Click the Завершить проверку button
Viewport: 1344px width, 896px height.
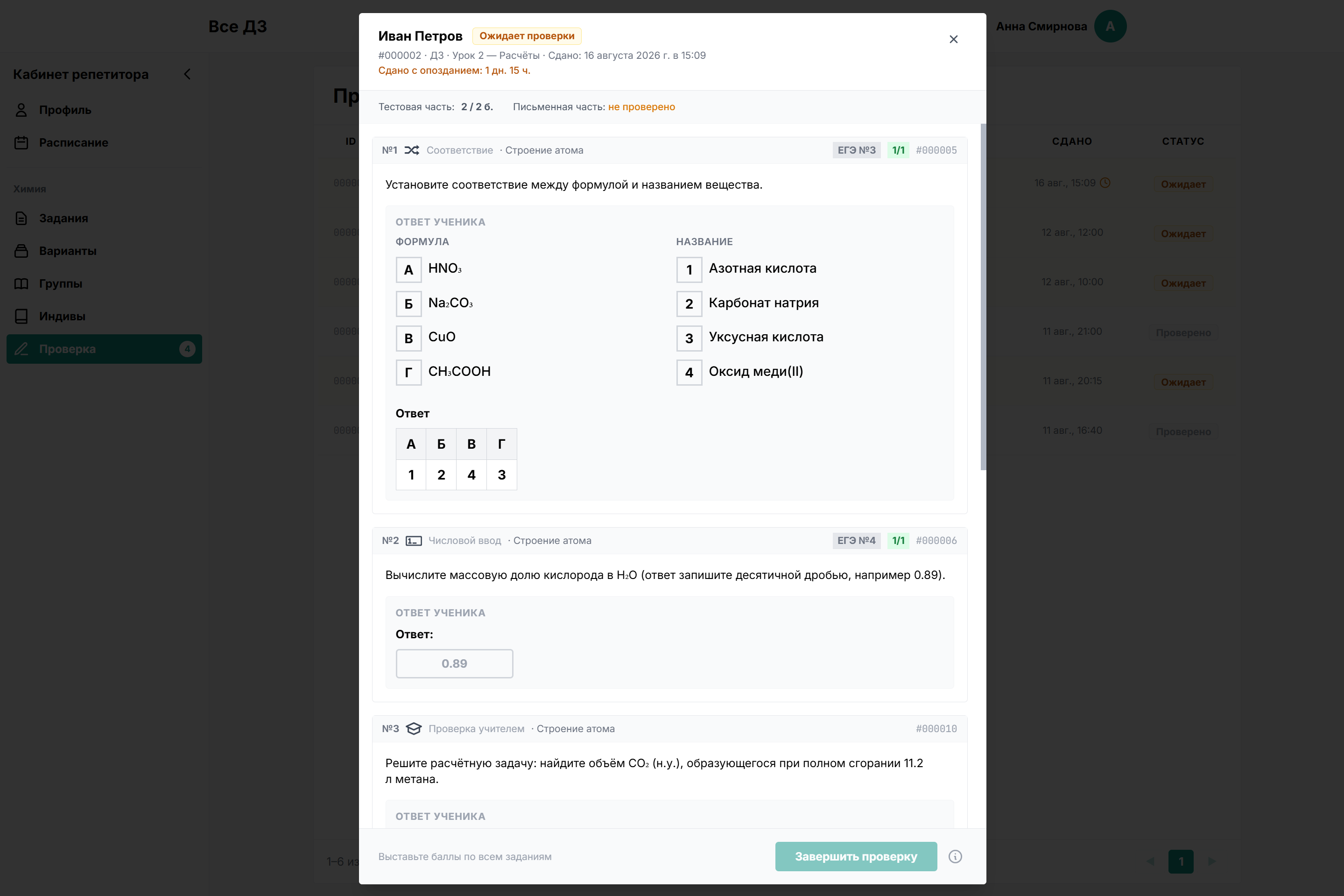coord(856,857)
